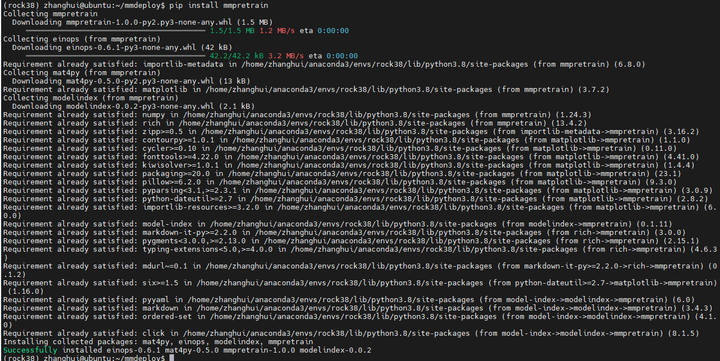Click the 'python-dateutil>=2.7' requirement line

click(356, 199)
